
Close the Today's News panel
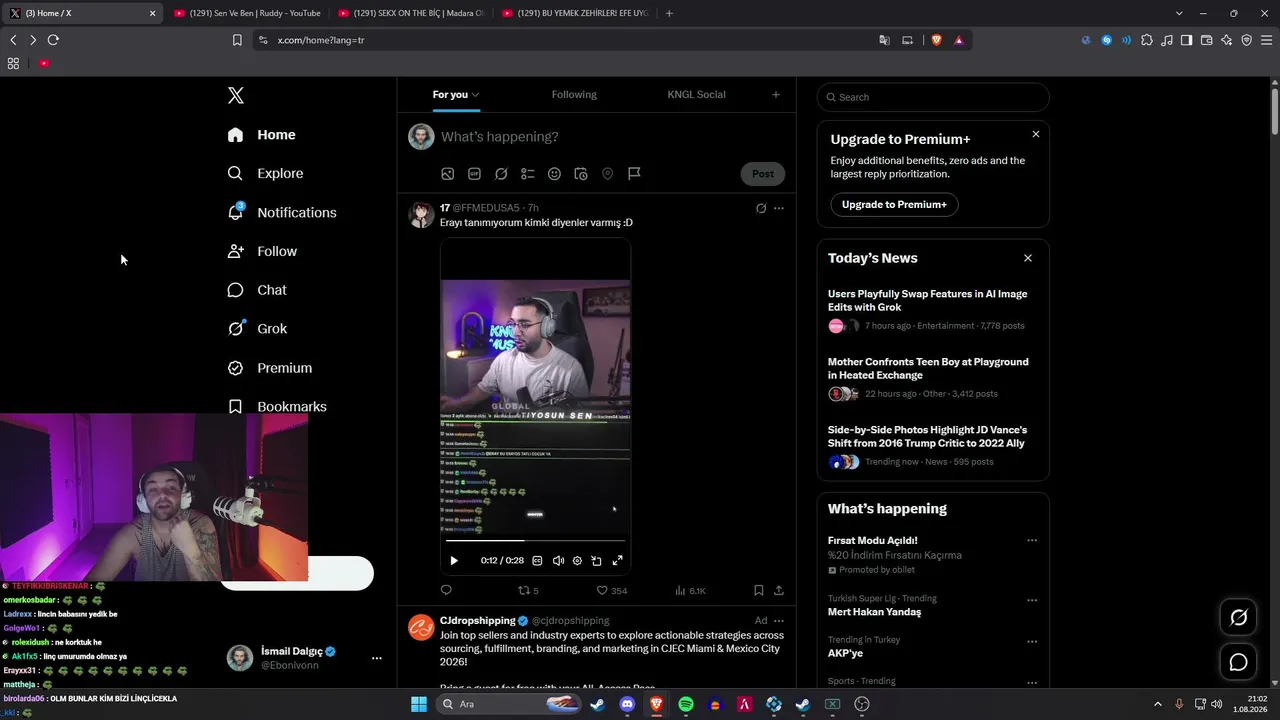click(1028, 258)
